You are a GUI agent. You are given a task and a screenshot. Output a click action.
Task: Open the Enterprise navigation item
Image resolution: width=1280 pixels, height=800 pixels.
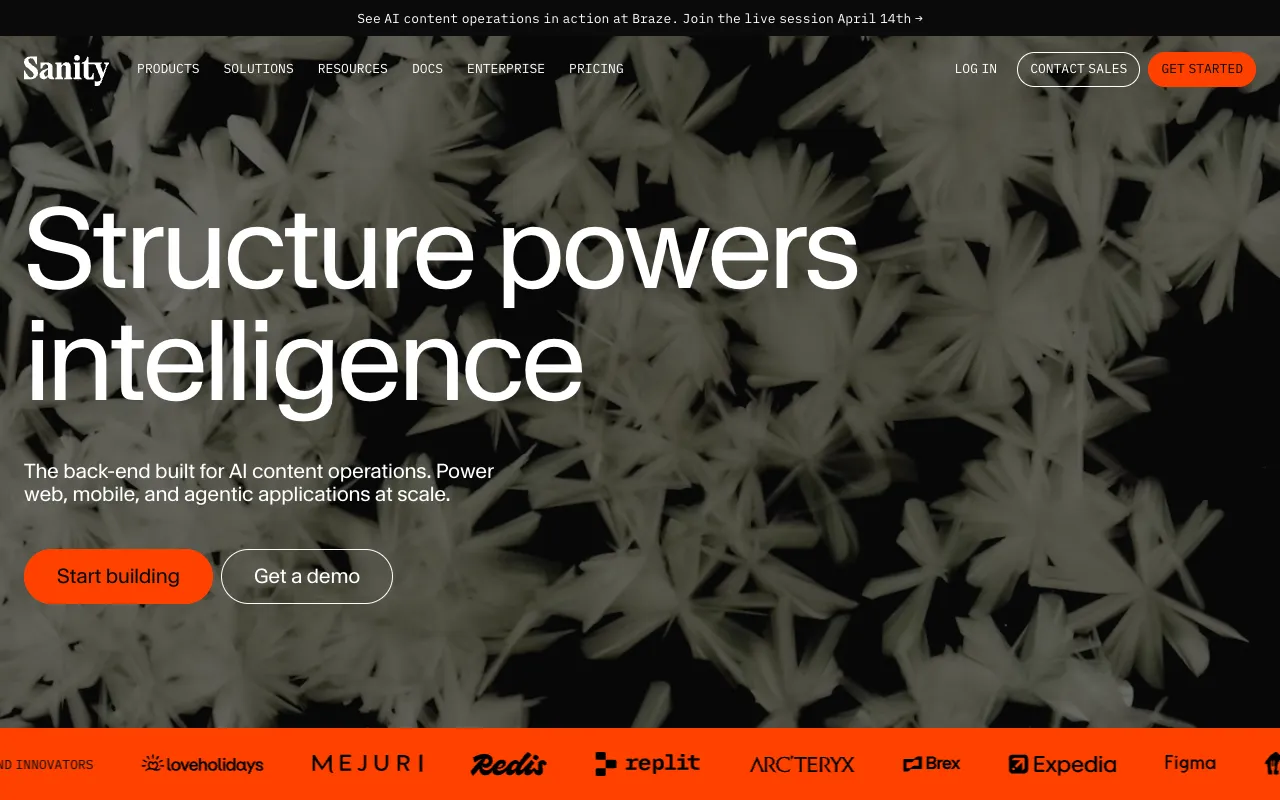(x=506, y=69)
